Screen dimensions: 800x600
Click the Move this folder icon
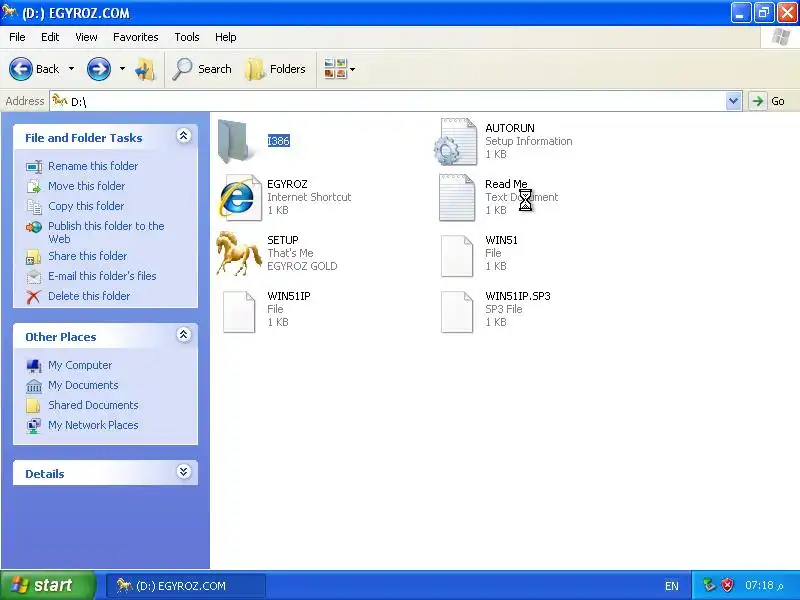click(x=34, y=186)
